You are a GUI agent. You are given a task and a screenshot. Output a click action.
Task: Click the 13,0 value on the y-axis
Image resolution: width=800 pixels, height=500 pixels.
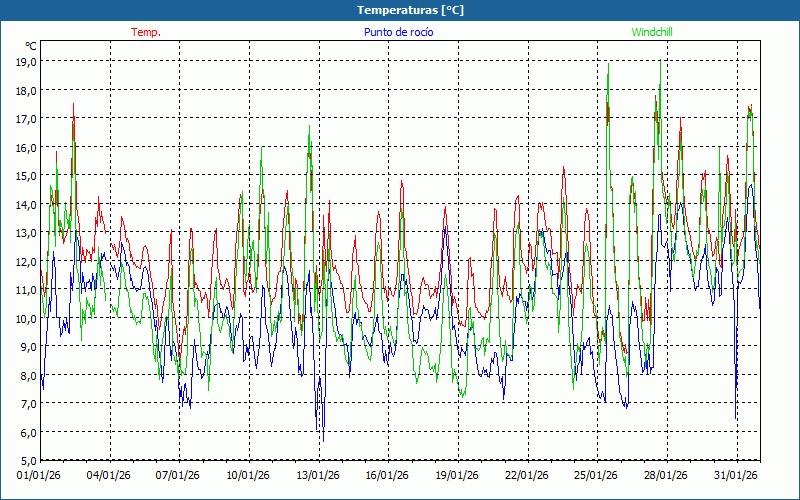coord(26,233)
